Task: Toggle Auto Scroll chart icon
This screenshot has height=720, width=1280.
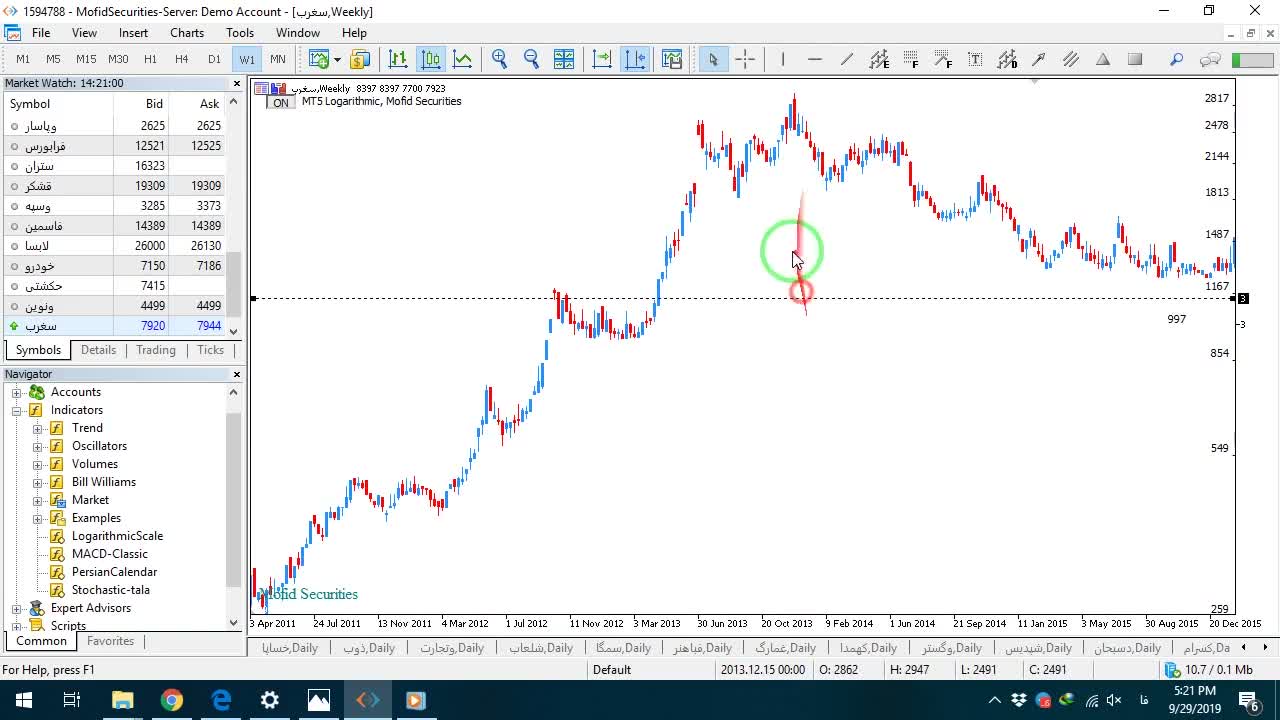Action: [602, 59]
